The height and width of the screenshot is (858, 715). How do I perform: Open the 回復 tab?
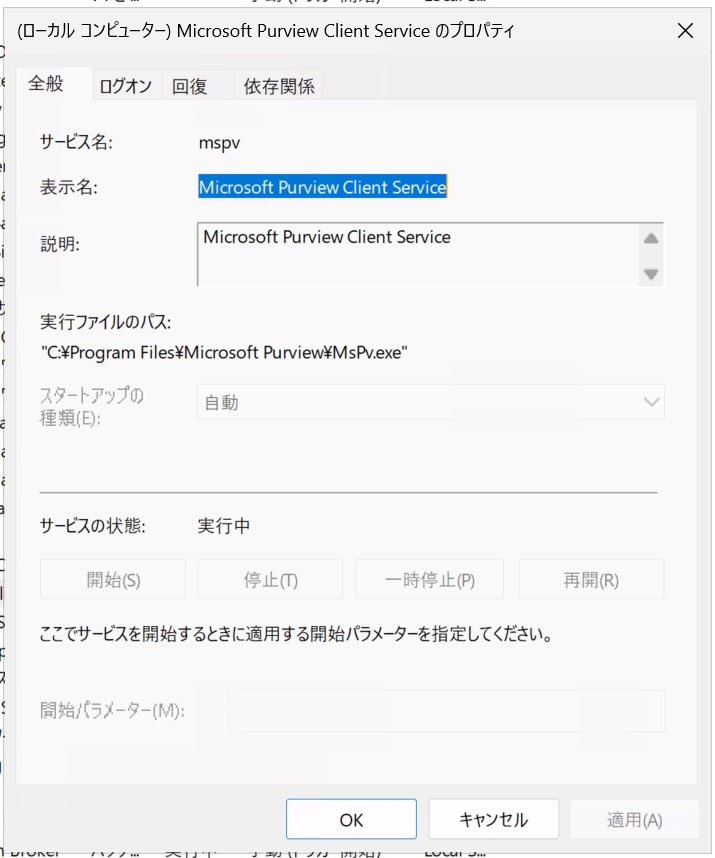197,86
